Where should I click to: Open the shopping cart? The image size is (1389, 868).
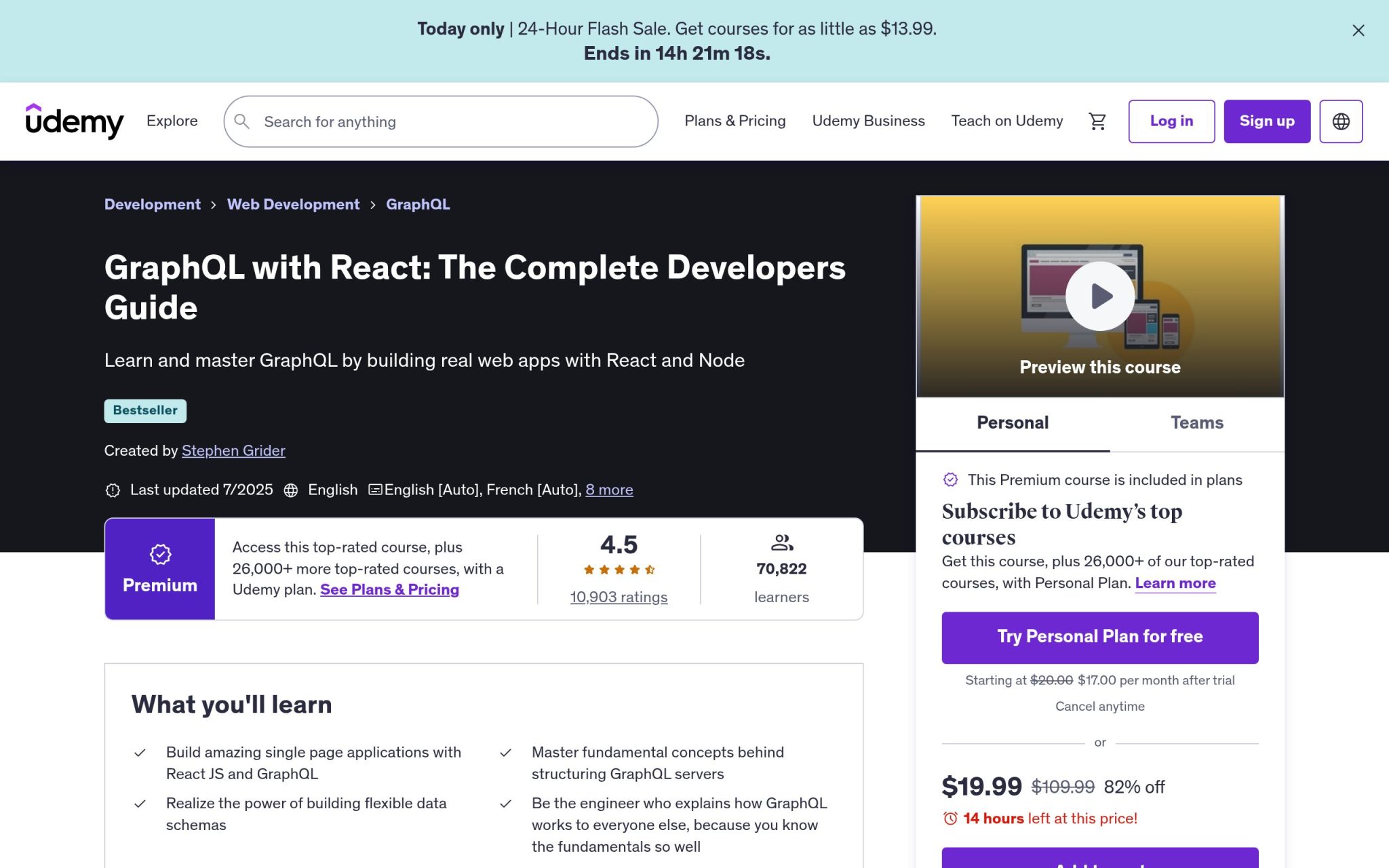point(1097,121)
